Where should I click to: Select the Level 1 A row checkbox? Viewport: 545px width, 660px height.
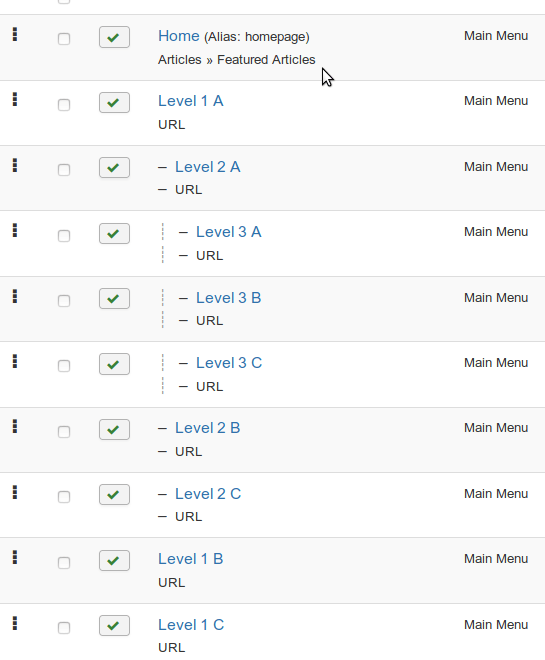[x=64, y=105]
